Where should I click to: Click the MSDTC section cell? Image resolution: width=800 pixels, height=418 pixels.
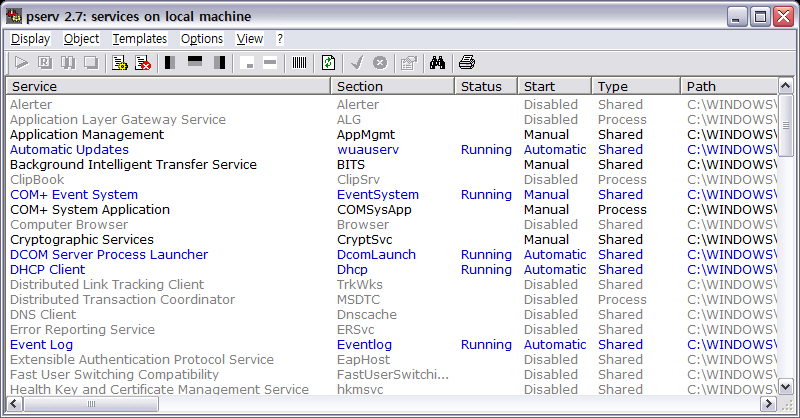click(x=358, y=300)
